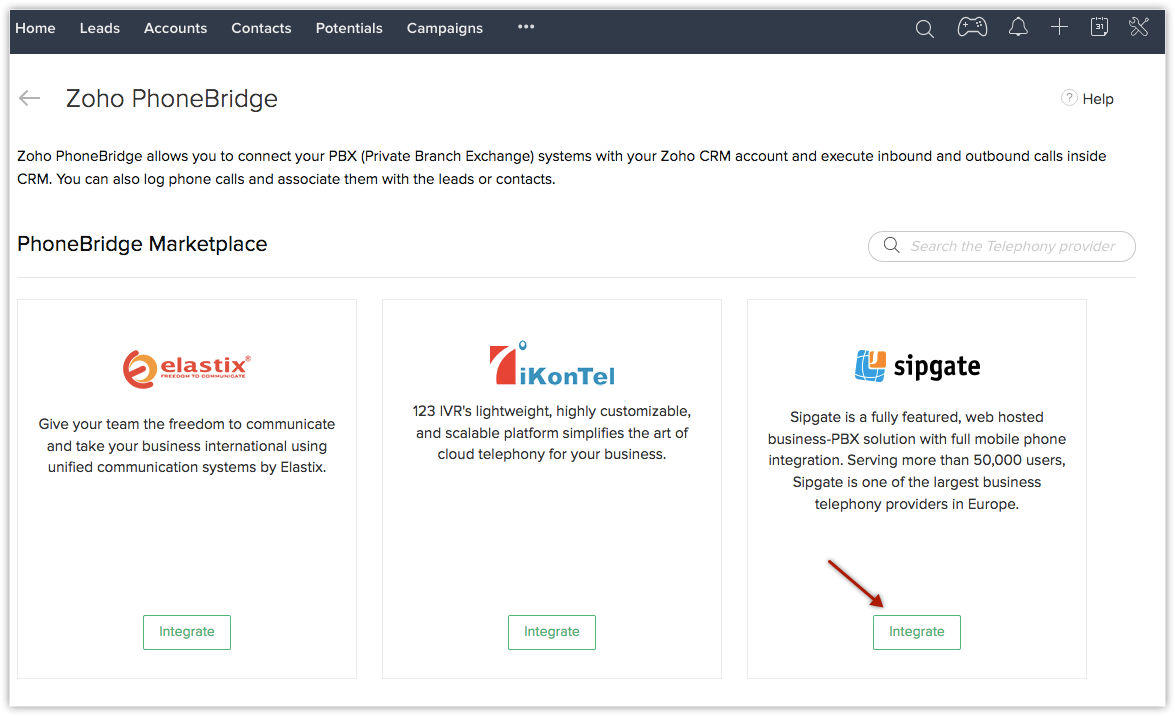Click the Sipgate logo

coord(917,366)
